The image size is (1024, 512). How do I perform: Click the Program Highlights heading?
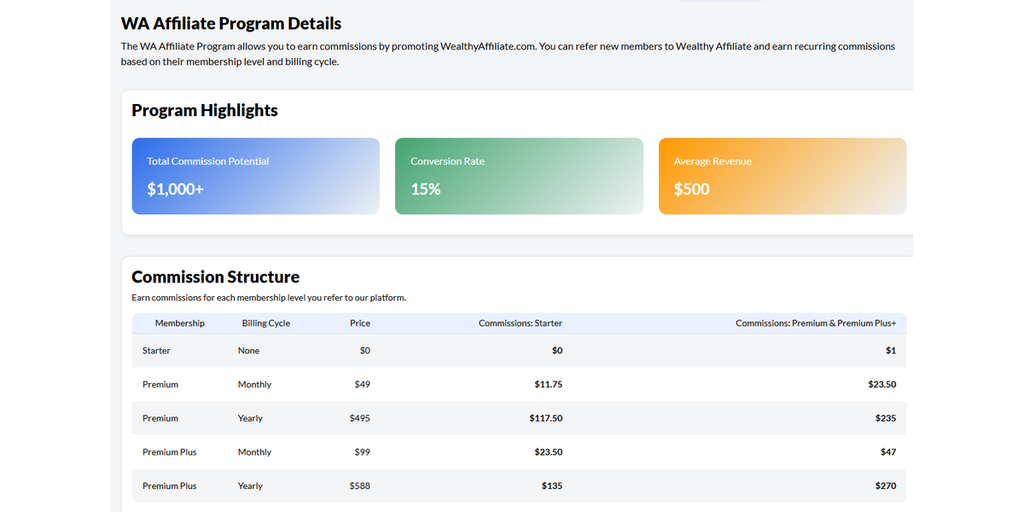pyautogui.click(x=204, y=110)
